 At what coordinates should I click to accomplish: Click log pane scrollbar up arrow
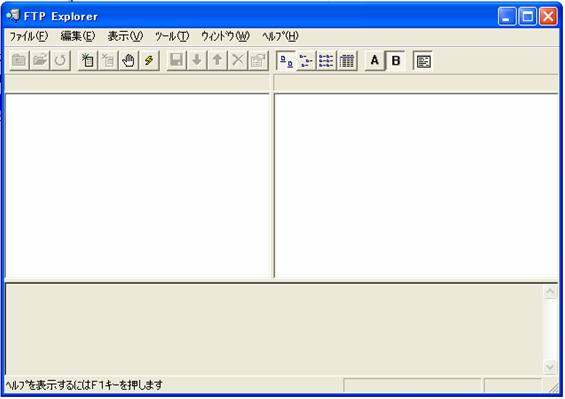click(550, 291)
